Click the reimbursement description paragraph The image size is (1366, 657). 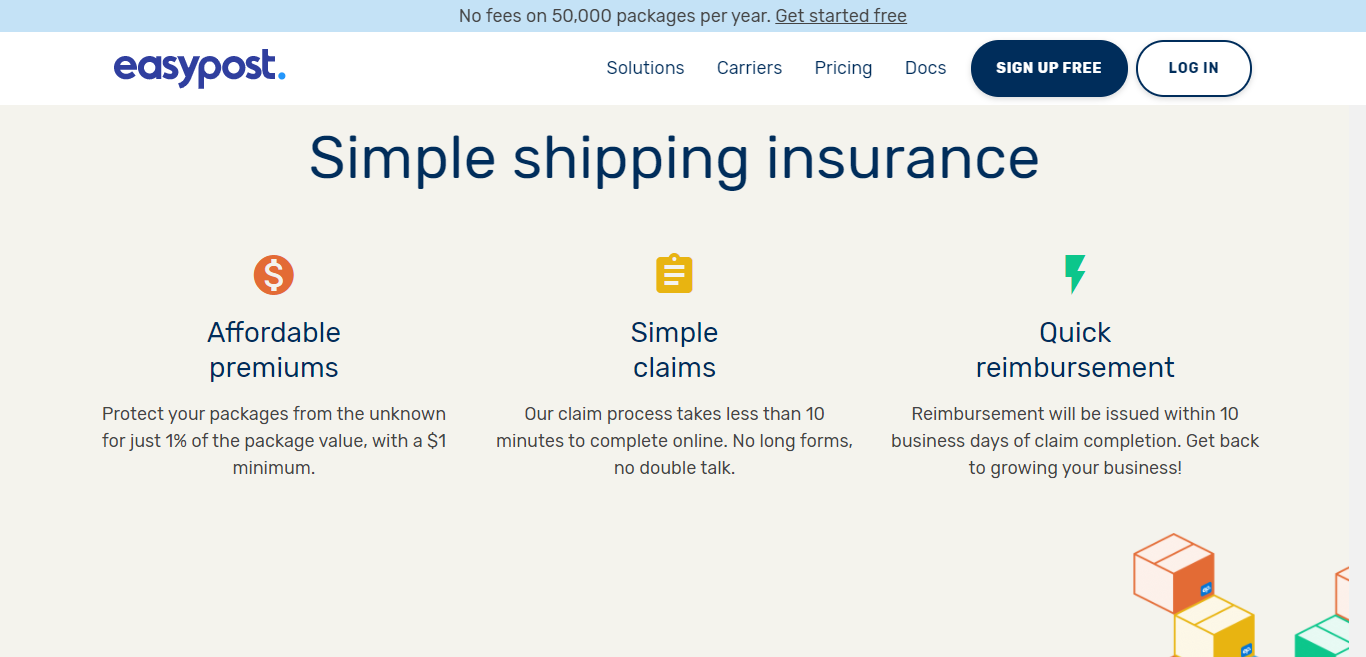pyautogui.click(x=1075, y=441)
